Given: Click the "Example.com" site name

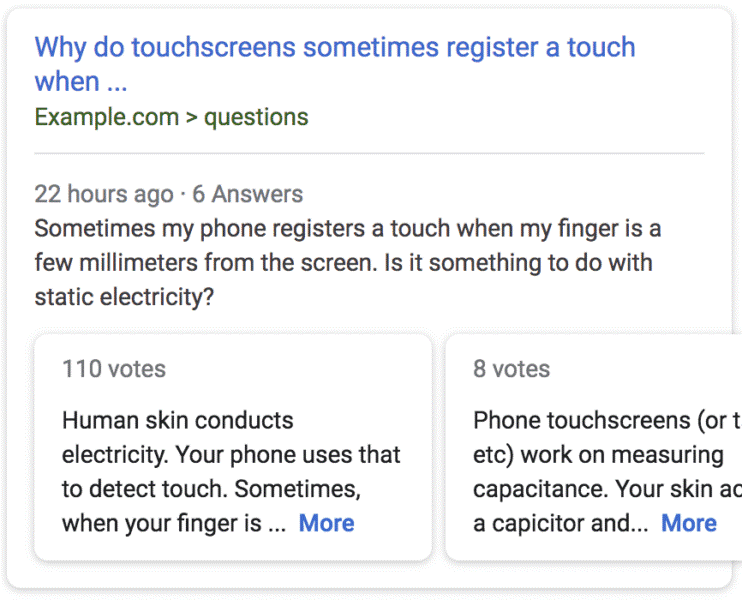Looking at the screenshot, I should coord(106,117).
